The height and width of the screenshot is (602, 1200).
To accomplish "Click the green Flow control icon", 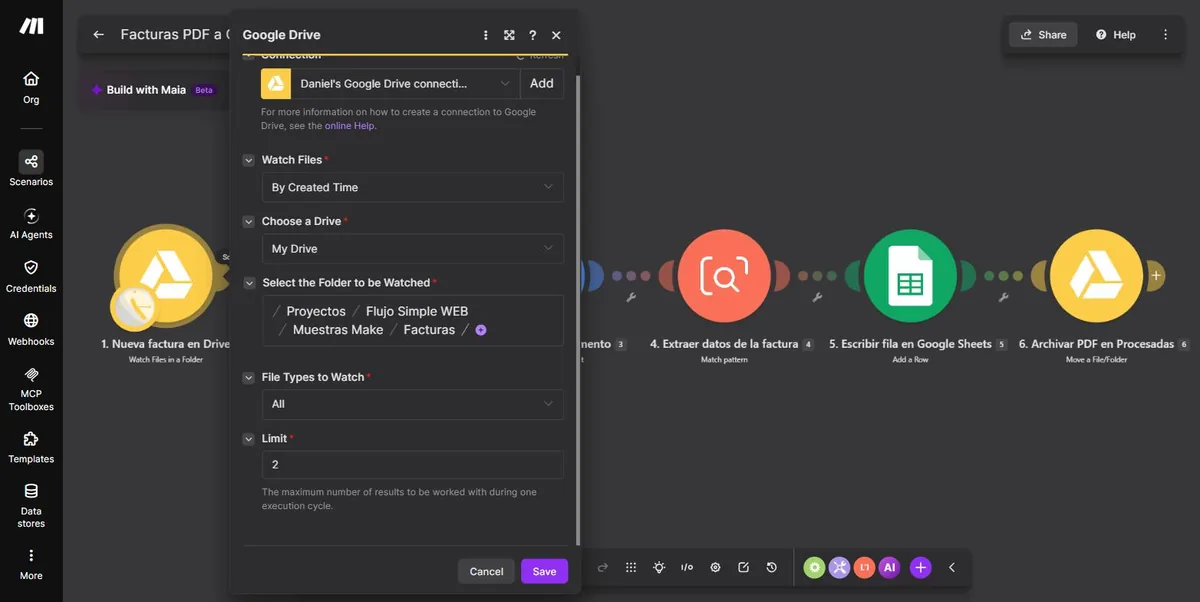I will point(815,567).
